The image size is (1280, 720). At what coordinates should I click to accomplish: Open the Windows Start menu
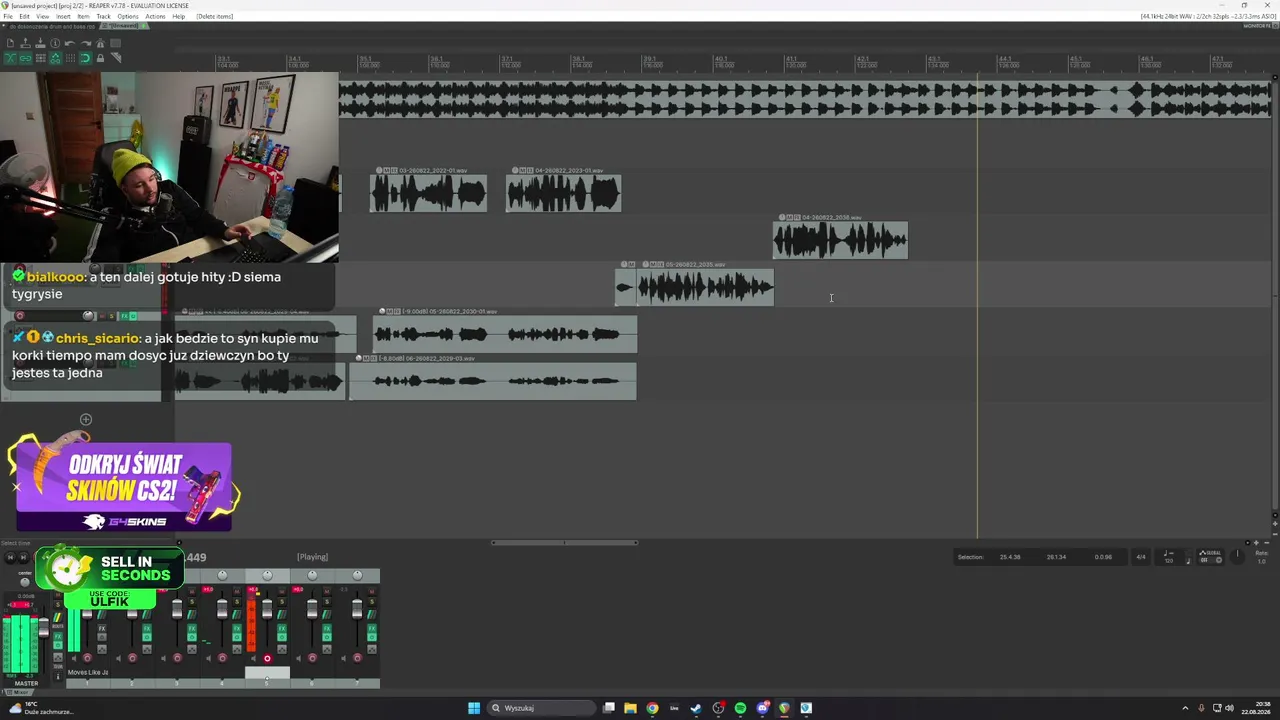(x=474, y=708)
